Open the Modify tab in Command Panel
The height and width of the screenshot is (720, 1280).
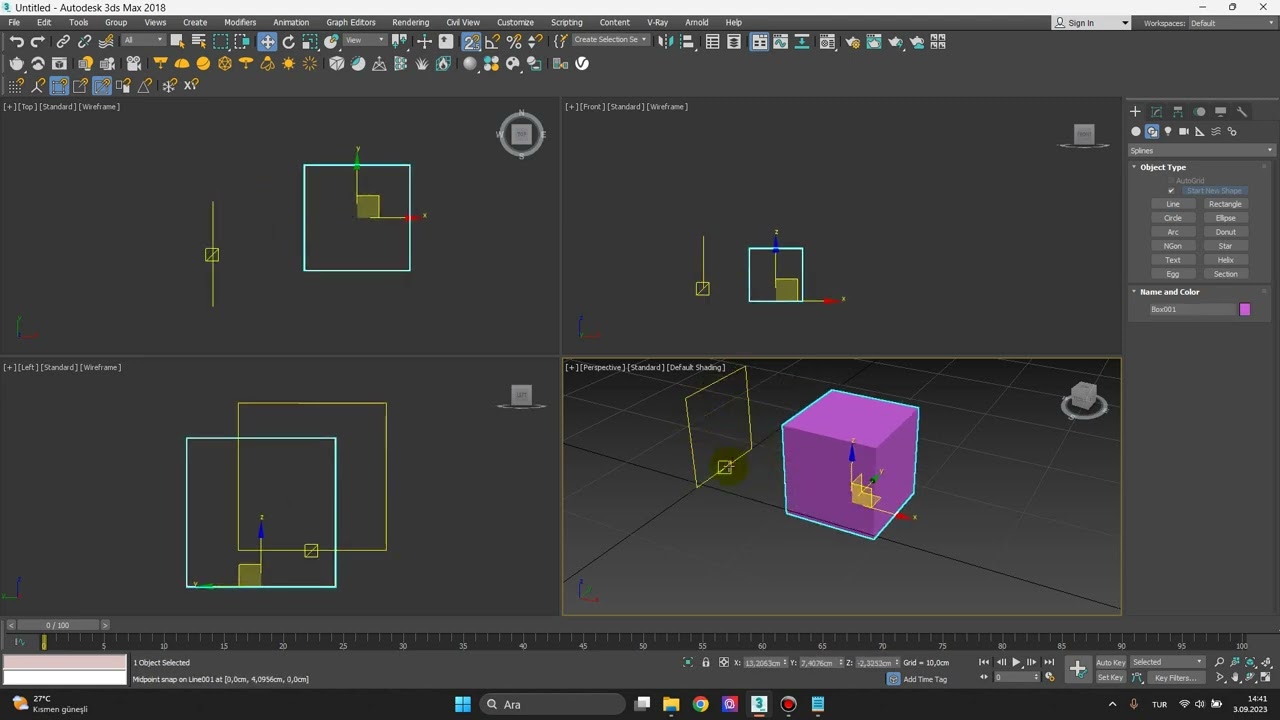click(1156, 111)
